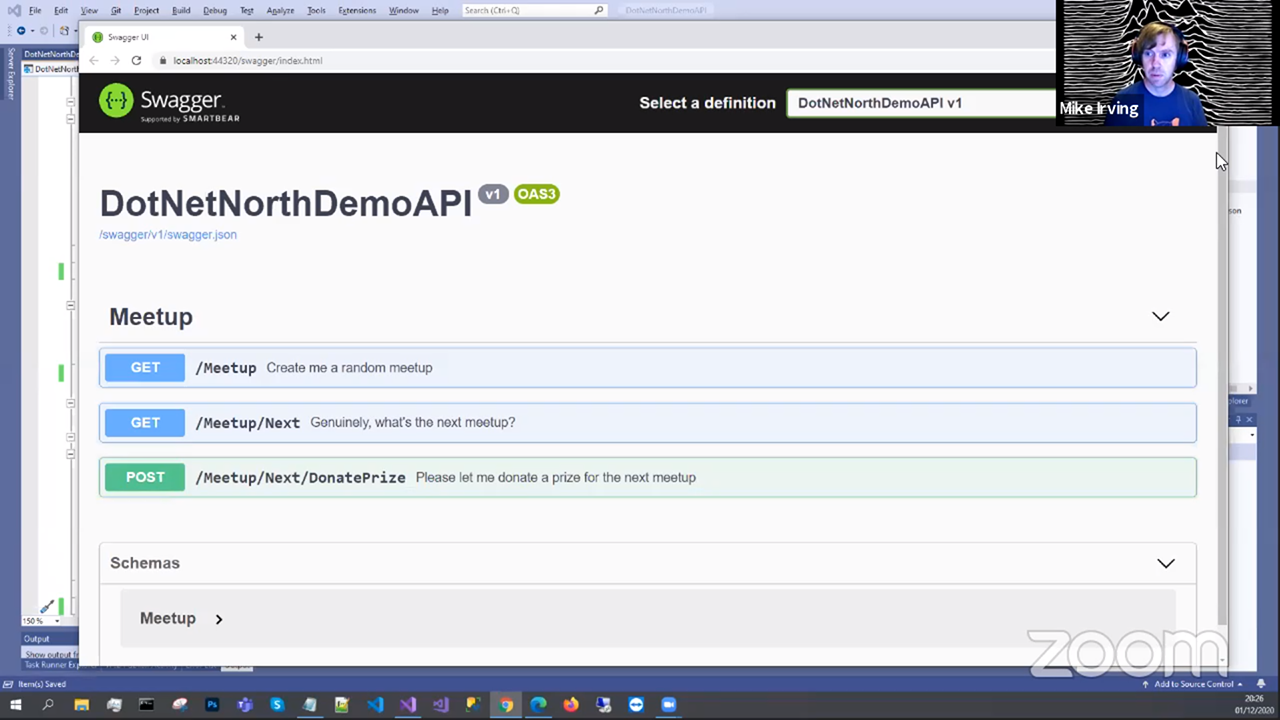This screenshot has width=1280, height=720.
Task: Open Visual Studio Project menu
Action: coord(146,10)
